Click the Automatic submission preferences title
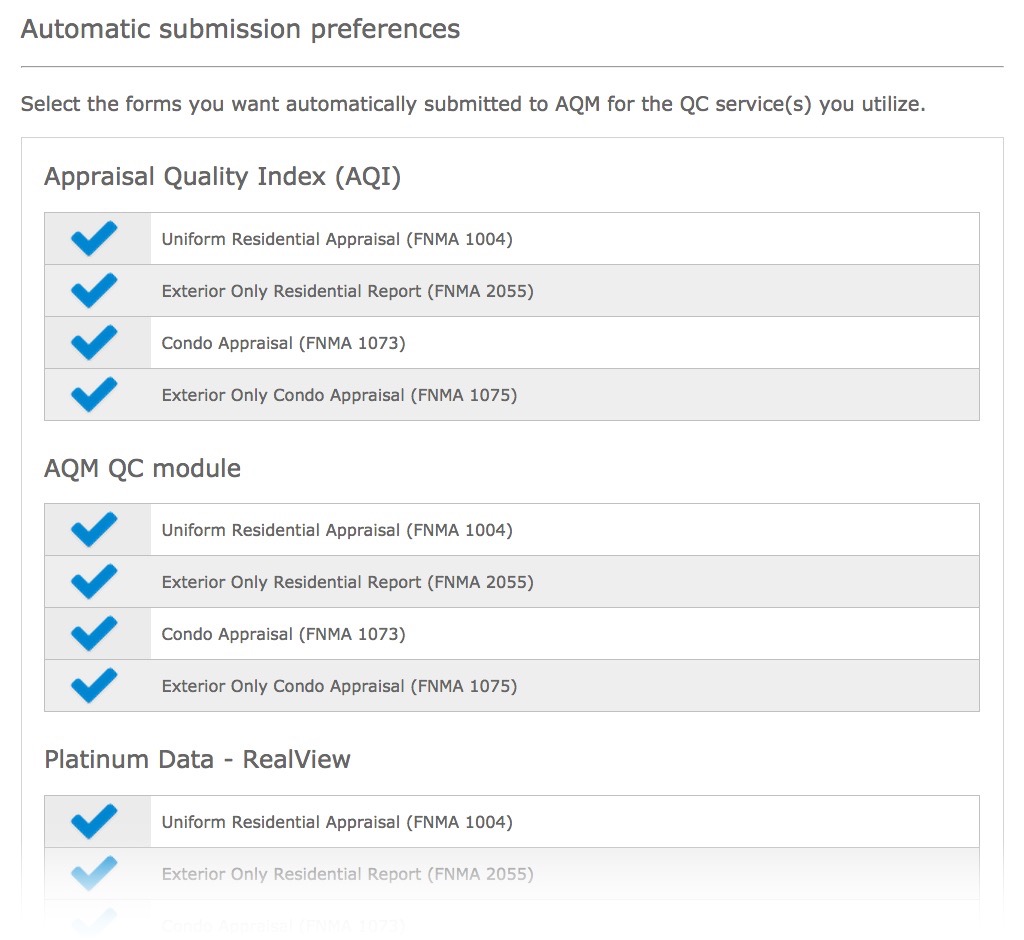This screenshot has height=940, width=1024. [x=240, y=30]
